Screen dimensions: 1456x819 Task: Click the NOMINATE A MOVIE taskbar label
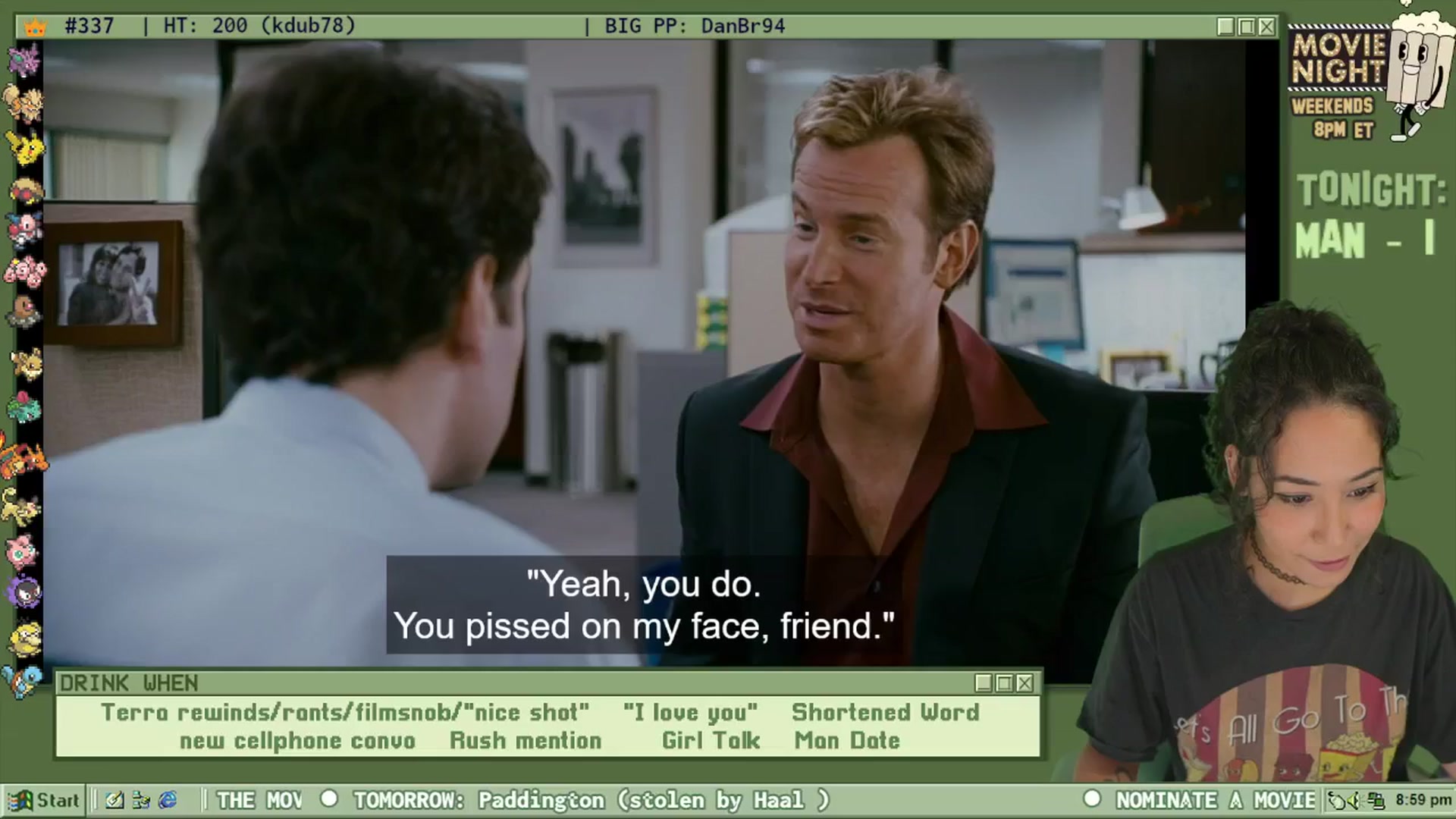click(x=1216, y=800)
